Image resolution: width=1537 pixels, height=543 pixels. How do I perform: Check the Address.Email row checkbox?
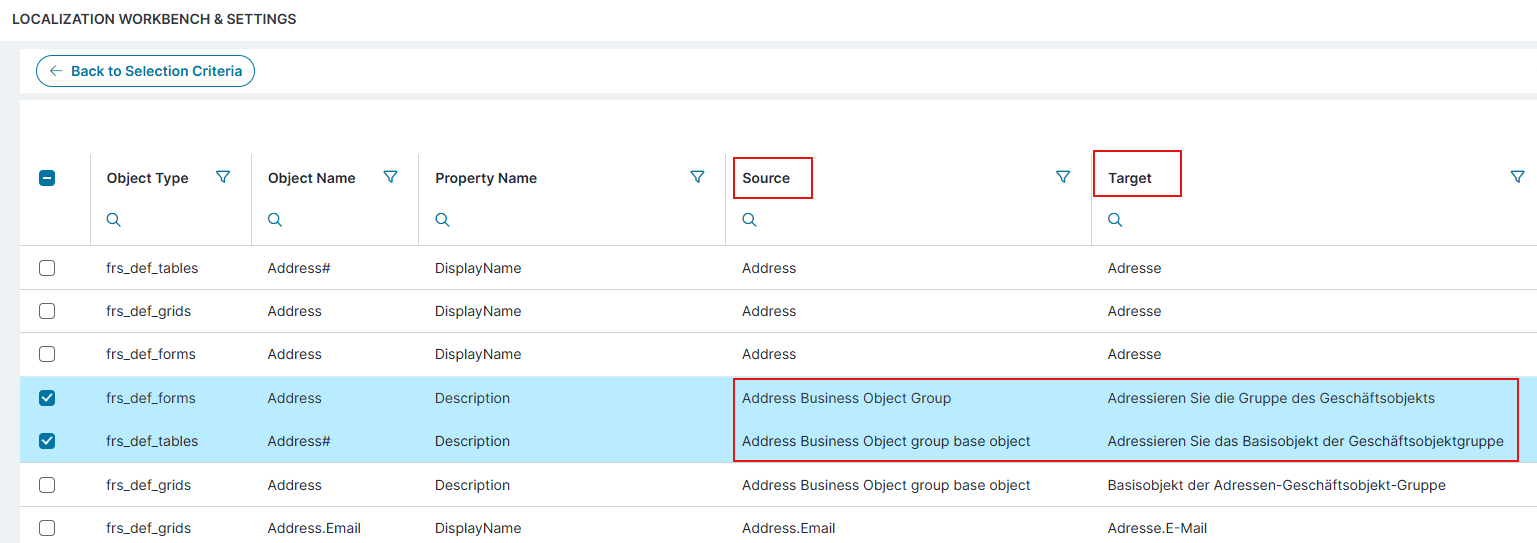[47, 528]
